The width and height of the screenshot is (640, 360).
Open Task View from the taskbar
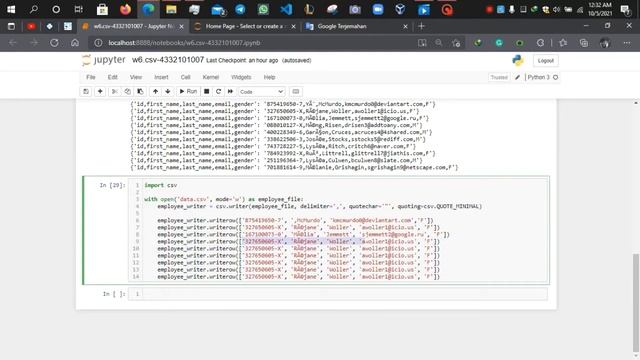coord(79,9)
